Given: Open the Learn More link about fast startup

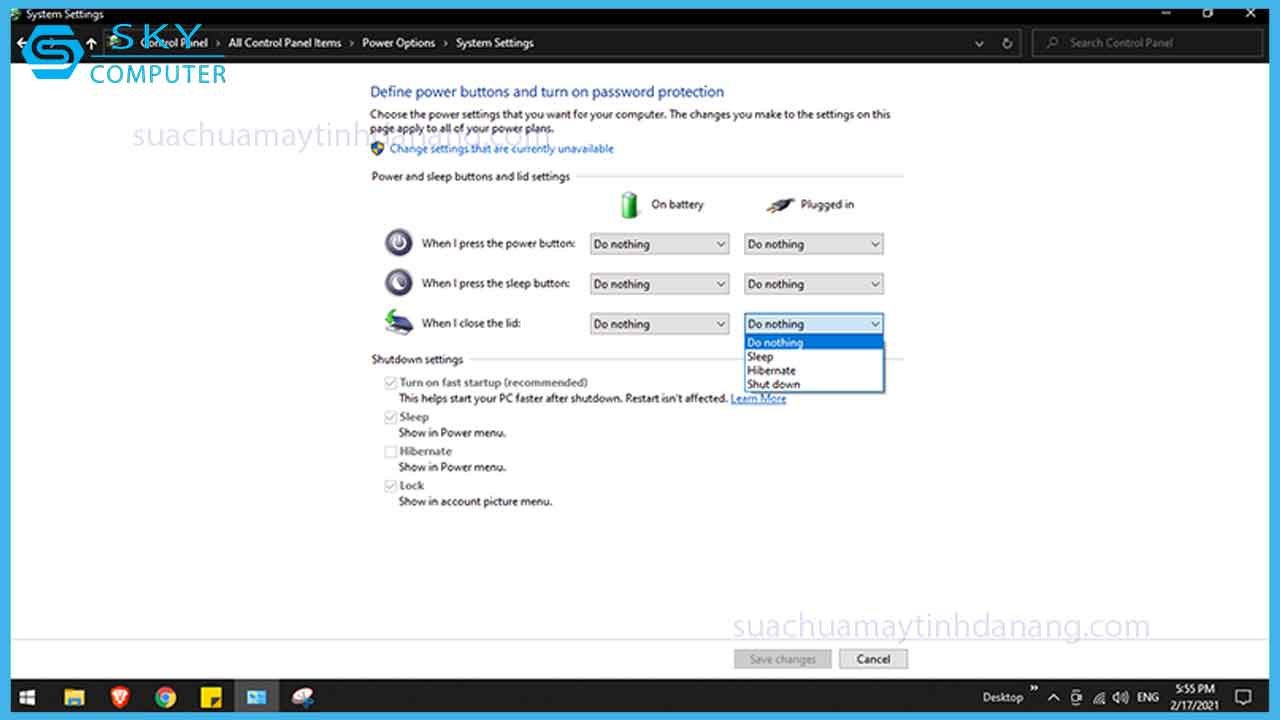Looking at the screenshot, I should tap(758, 398).
